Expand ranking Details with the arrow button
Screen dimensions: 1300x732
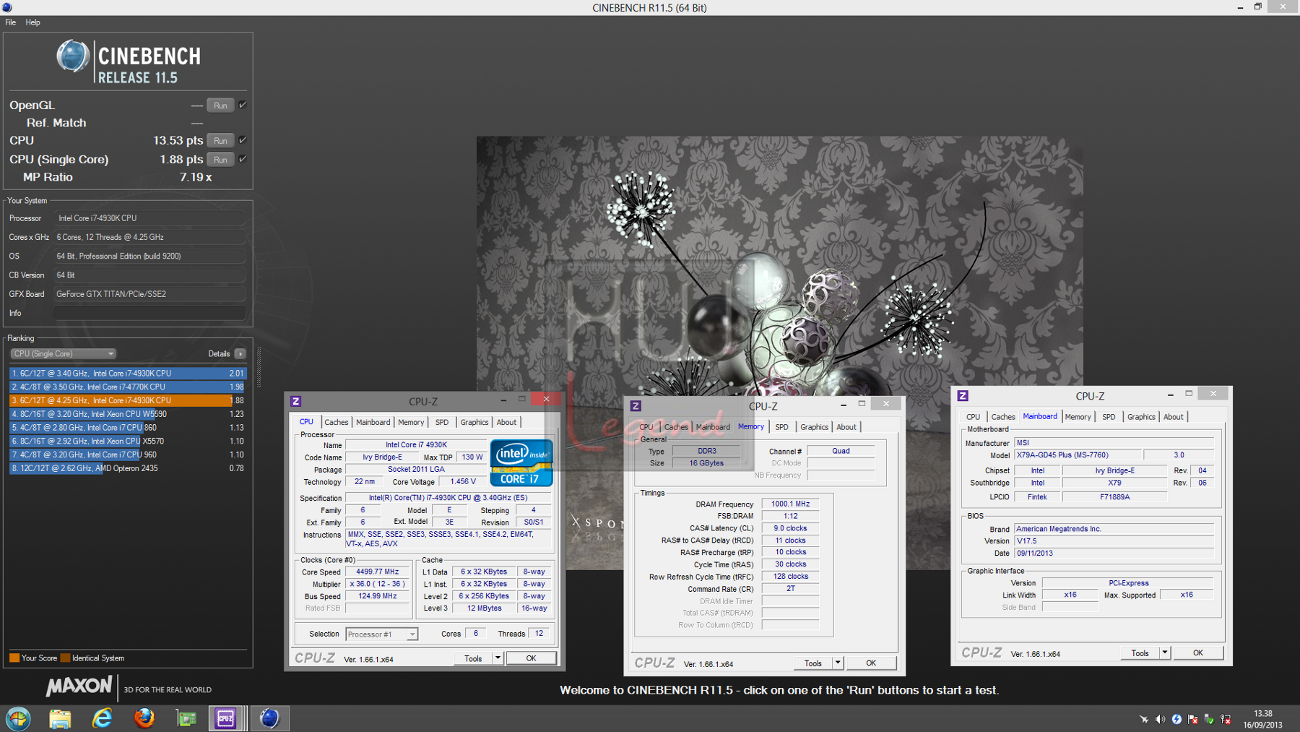click(x=240, y=354)
